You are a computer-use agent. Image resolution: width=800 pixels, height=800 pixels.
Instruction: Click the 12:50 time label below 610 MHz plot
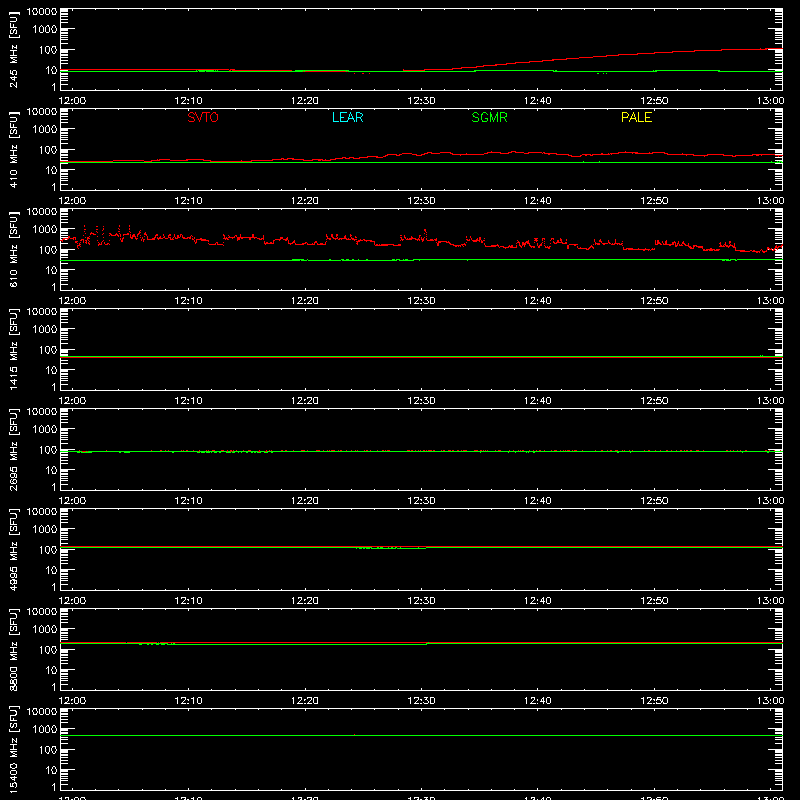click(654, 301)
